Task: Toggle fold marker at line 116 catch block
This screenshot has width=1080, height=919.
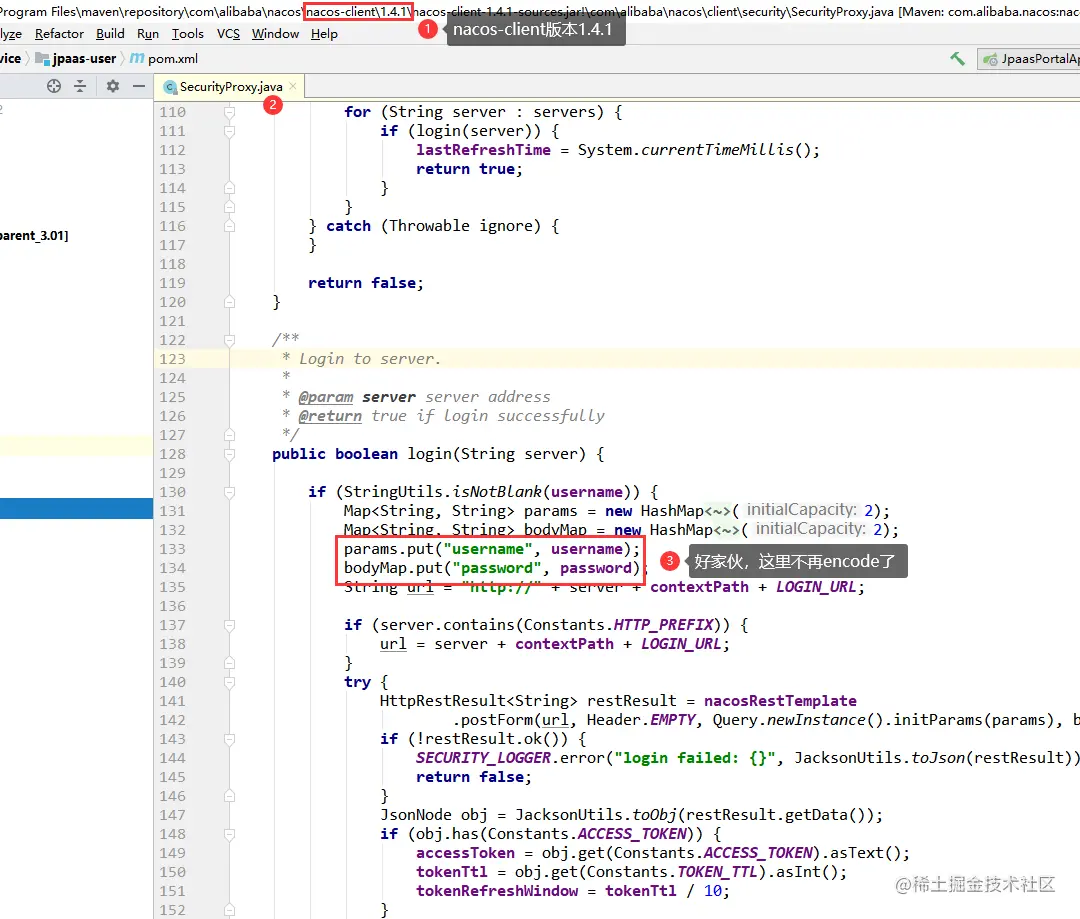Action: point(229,226)
